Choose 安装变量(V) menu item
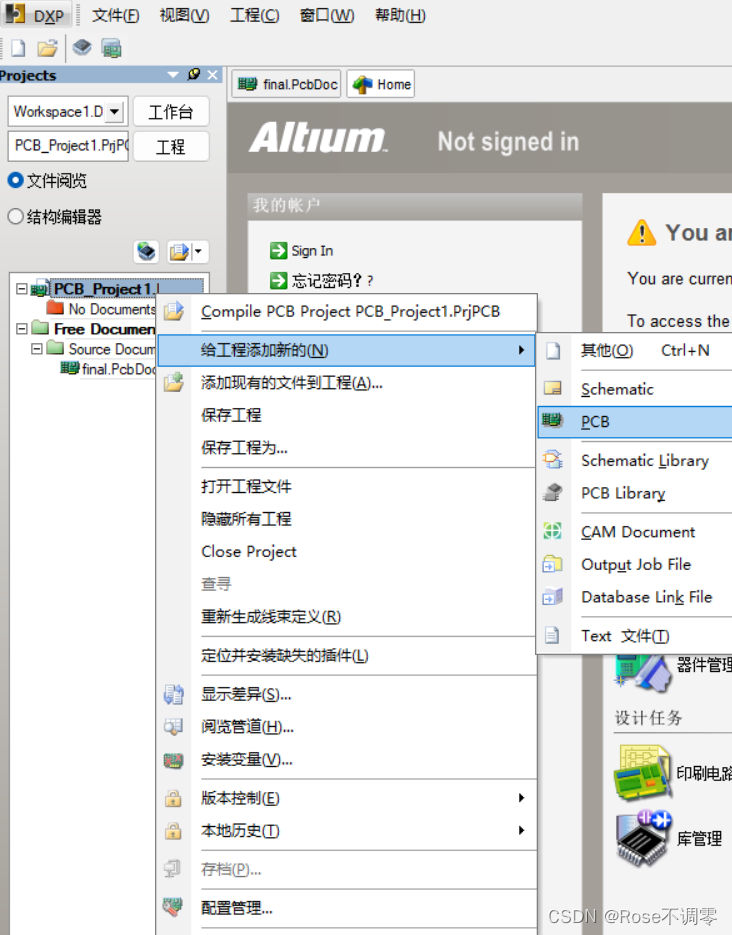732x935 pixels. [347, 760]
